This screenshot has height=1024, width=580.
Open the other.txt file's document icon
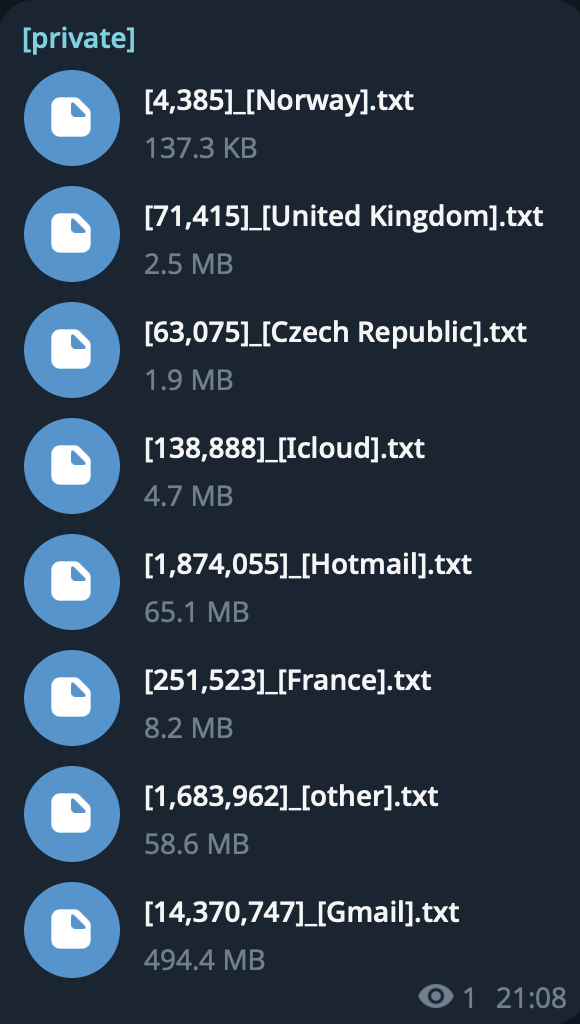(x=72, y=814)
